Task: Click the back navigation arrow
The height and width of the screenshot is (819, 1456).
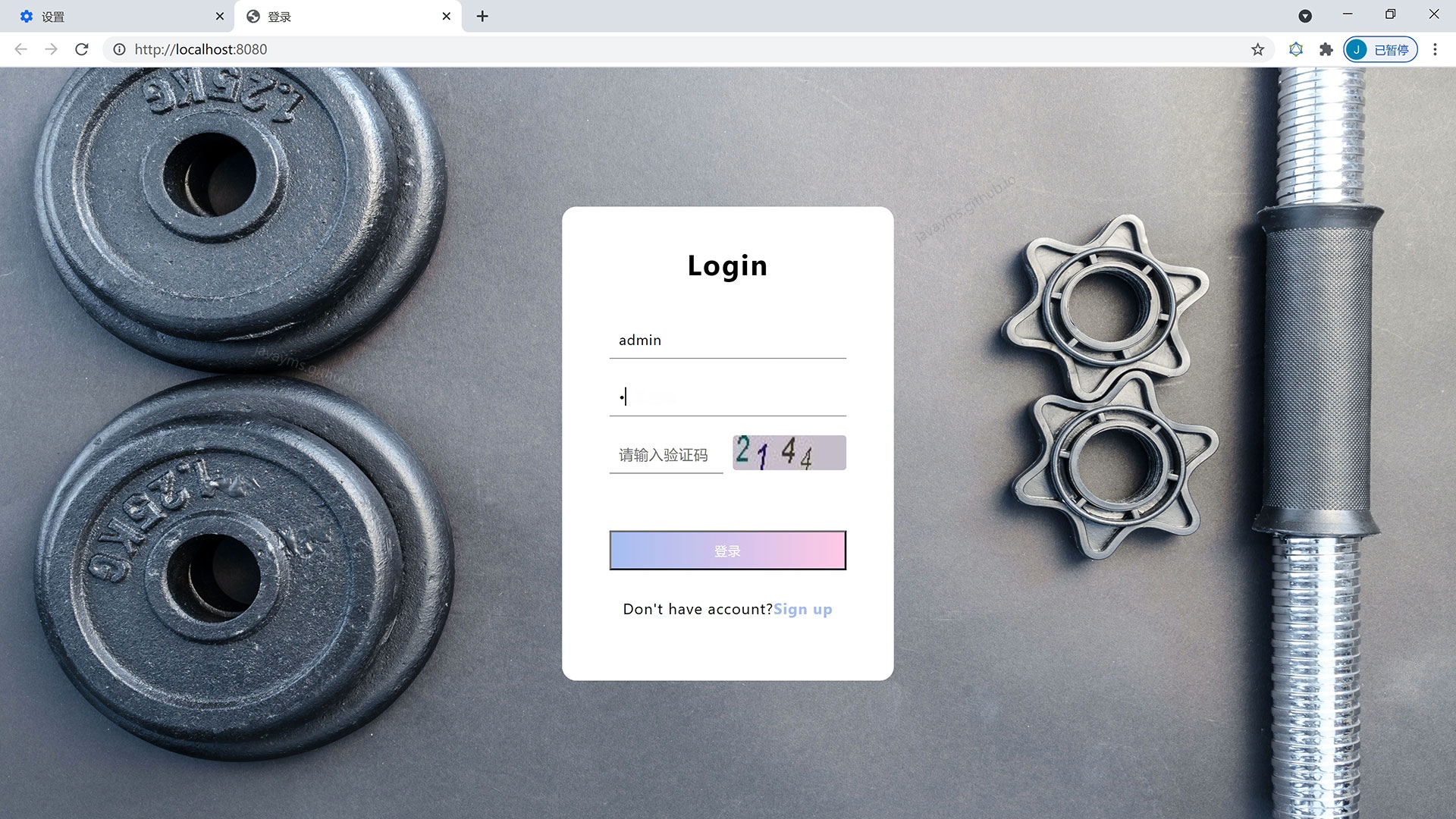Action: click(20, 49)
